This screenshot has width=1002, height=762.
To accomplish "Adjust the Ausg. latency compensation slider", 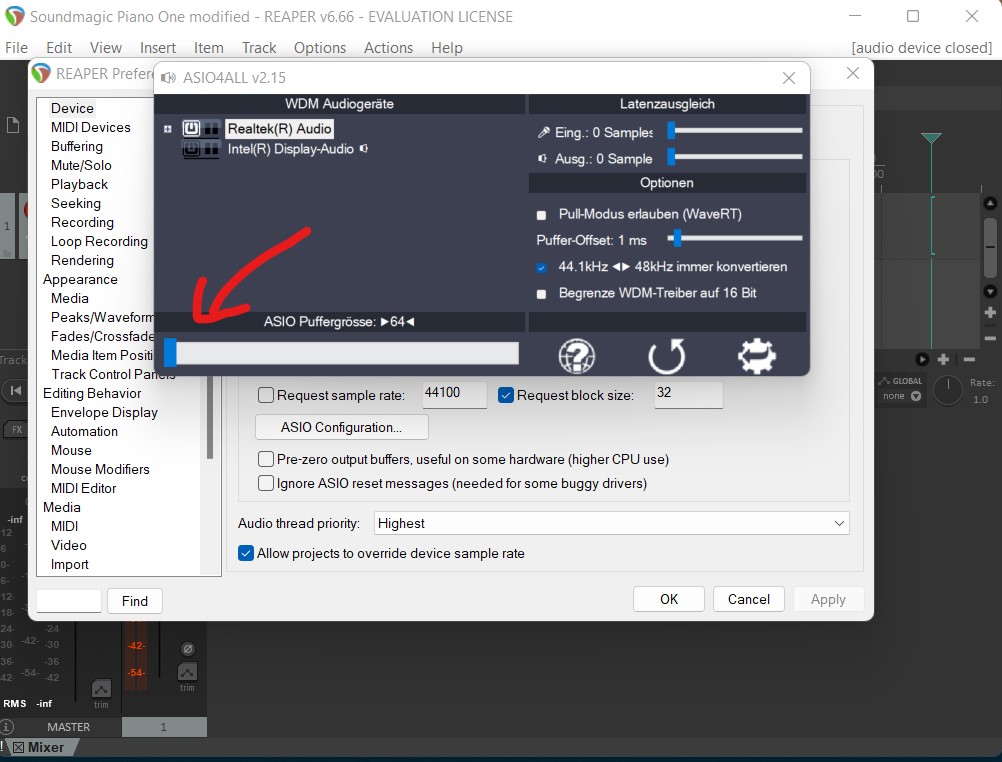I will point(735,157).
